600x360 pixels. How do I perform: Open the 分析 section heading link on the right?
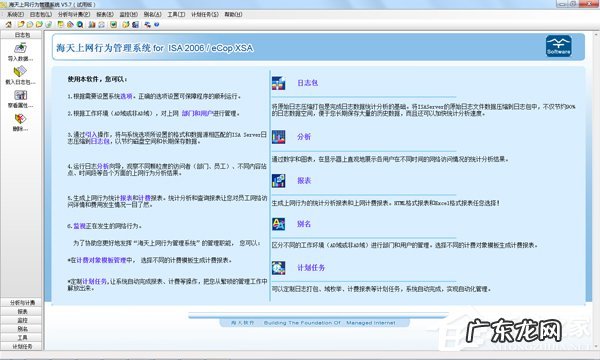(x=304, y=137)
